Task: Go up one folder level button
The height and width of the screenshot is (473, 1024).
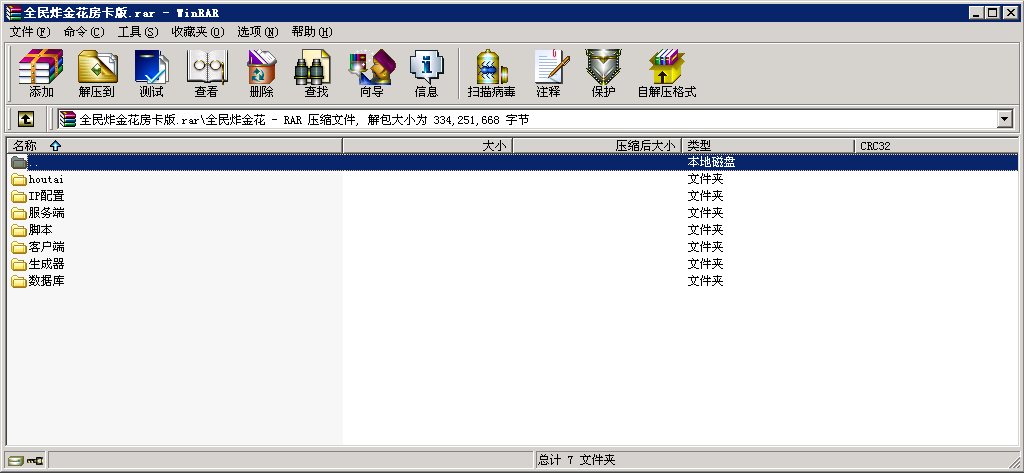Action: tap(26, 119)
